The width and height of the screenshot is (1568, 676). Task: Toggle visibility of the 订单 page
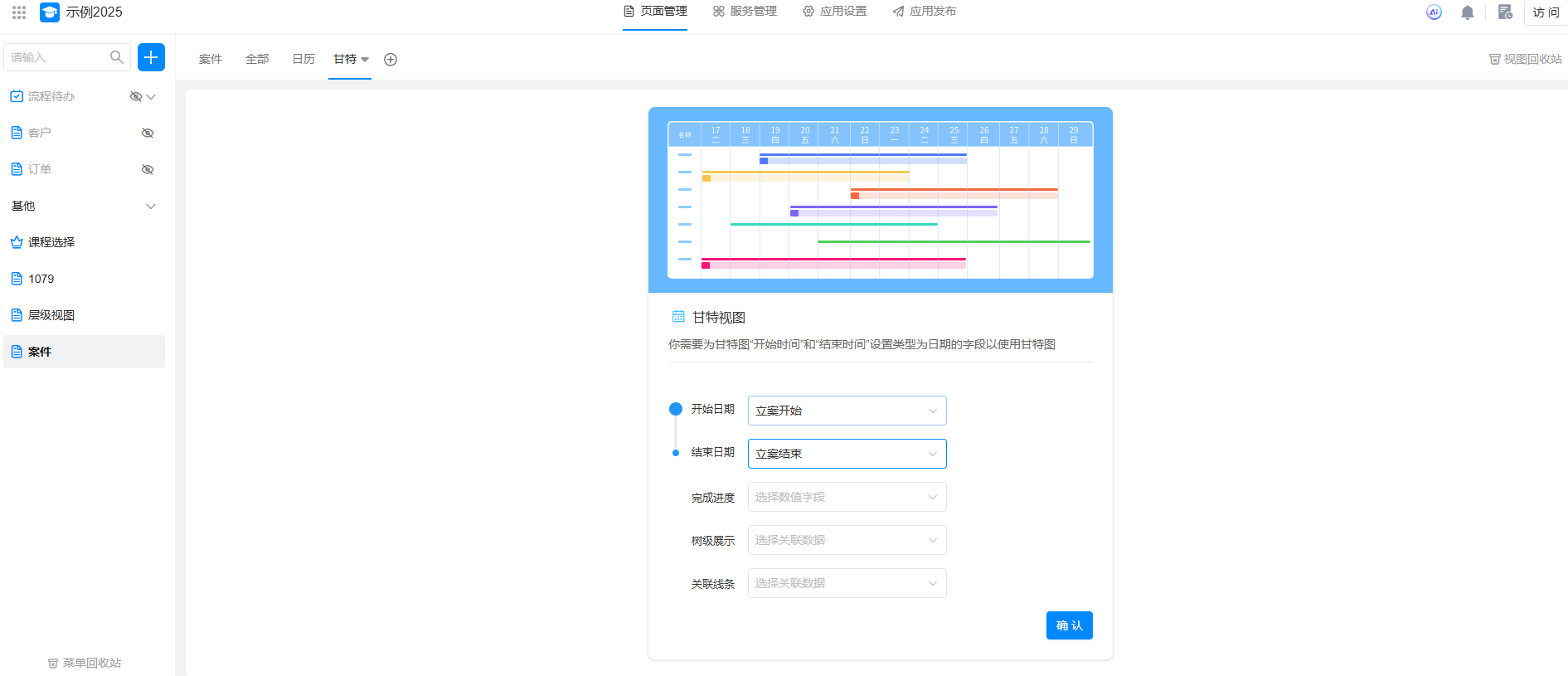[x=148, y=170]
